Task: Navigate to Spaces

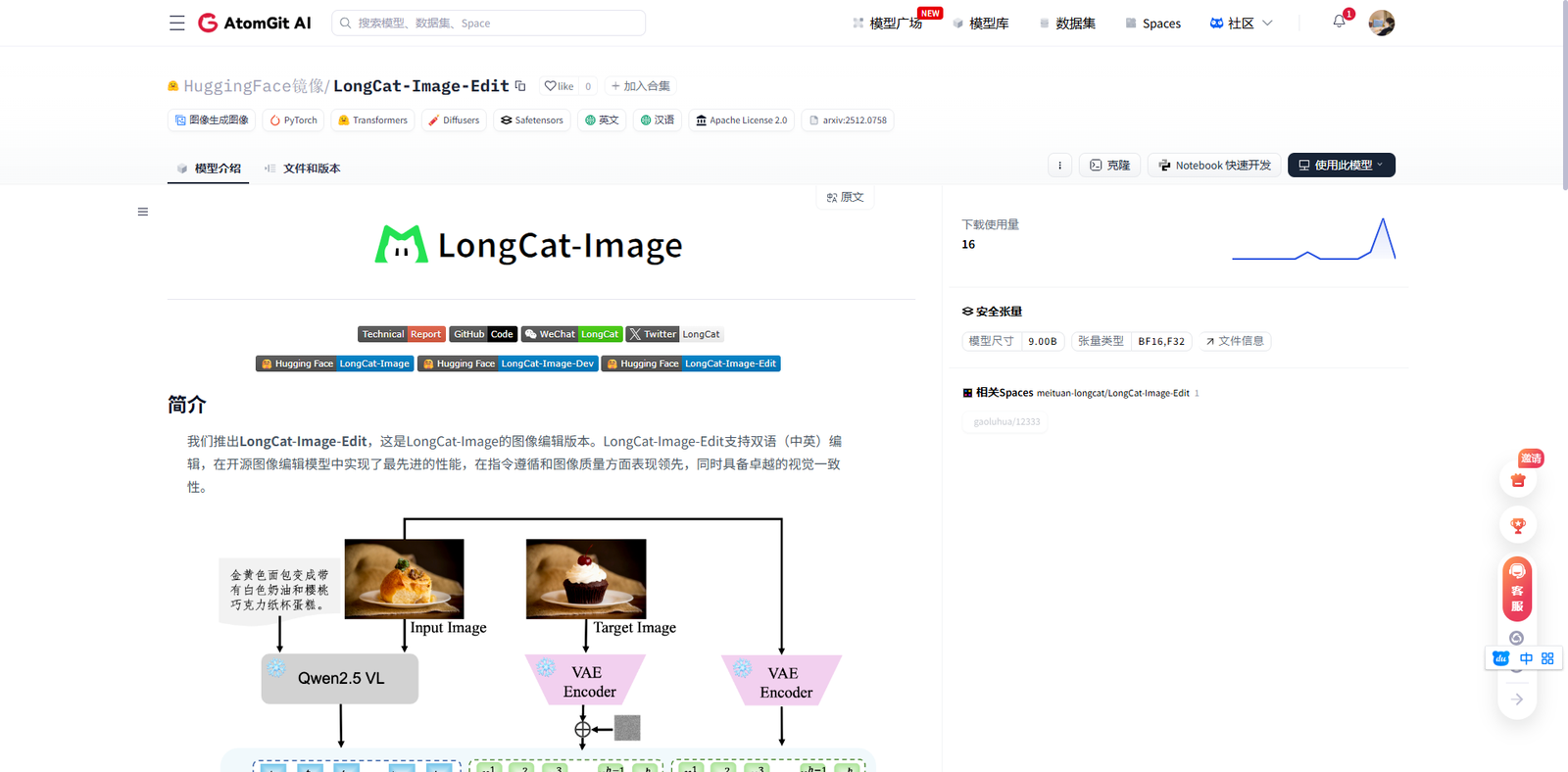Action: pyautogui.click(x=1152, y=24)
